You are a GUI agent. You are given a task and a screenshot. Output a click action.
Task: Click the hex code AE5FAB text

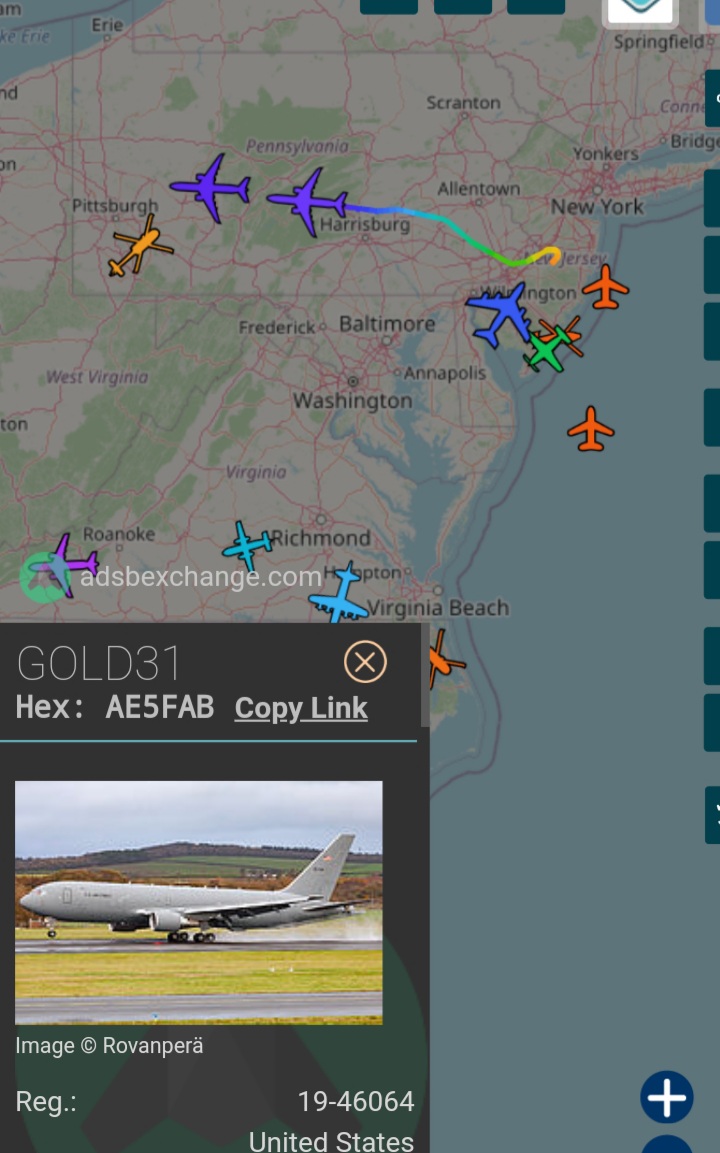pos(160,707)
